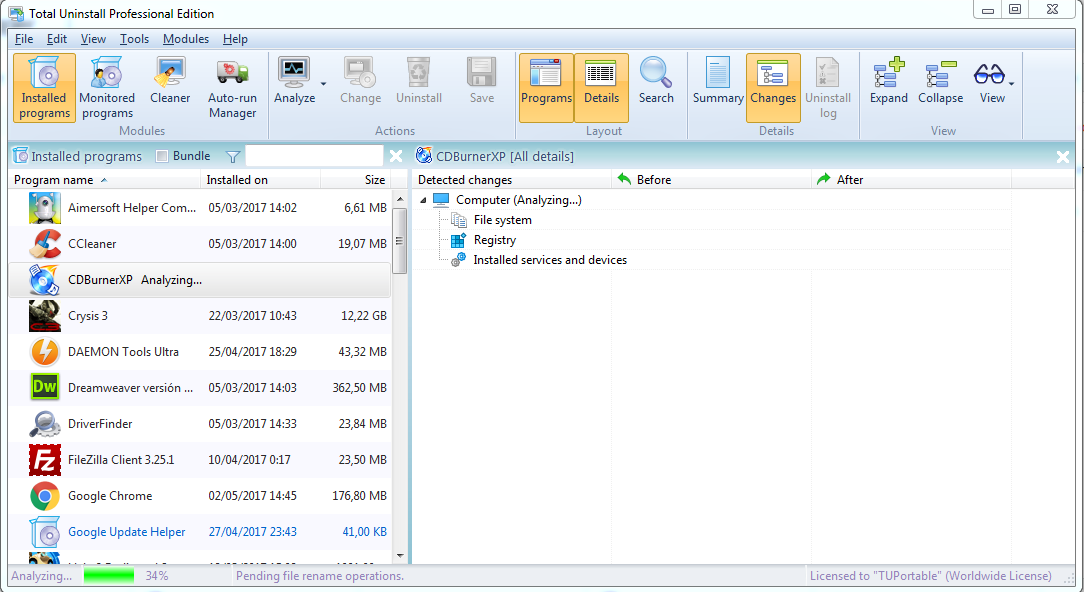Select the Crysis 3 program row

pyautogui.click(x=200, y=315)
